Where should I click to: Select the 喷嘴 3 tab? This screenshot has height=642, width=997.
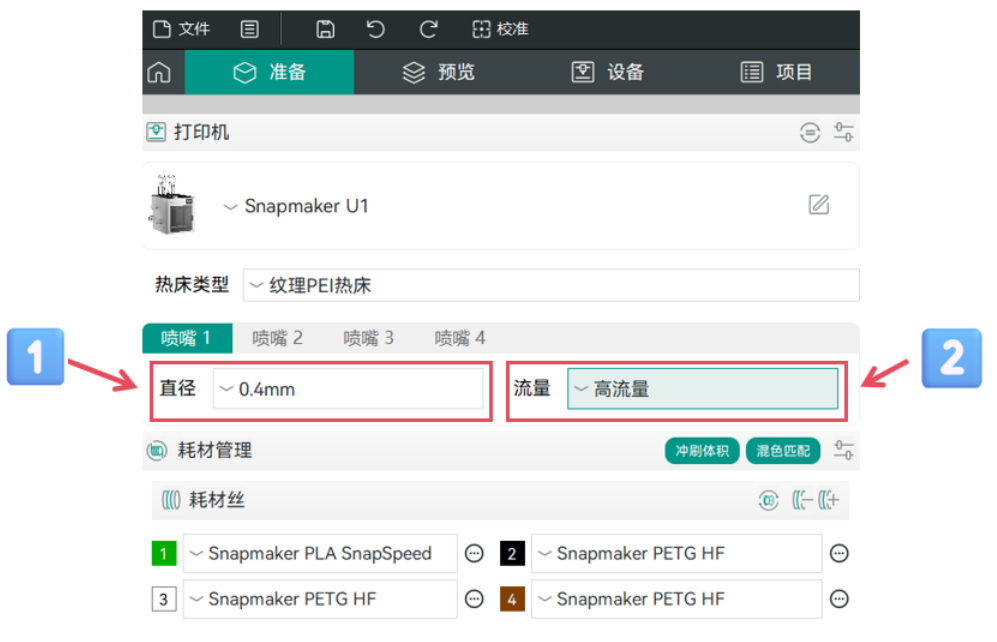369,338
